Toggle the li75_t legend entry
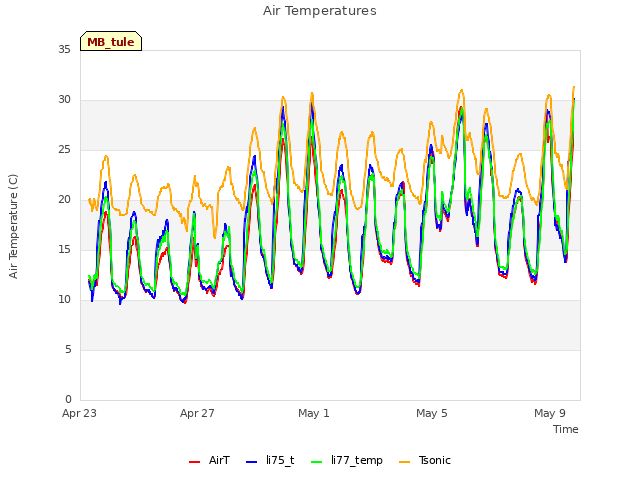 point(270,460)
